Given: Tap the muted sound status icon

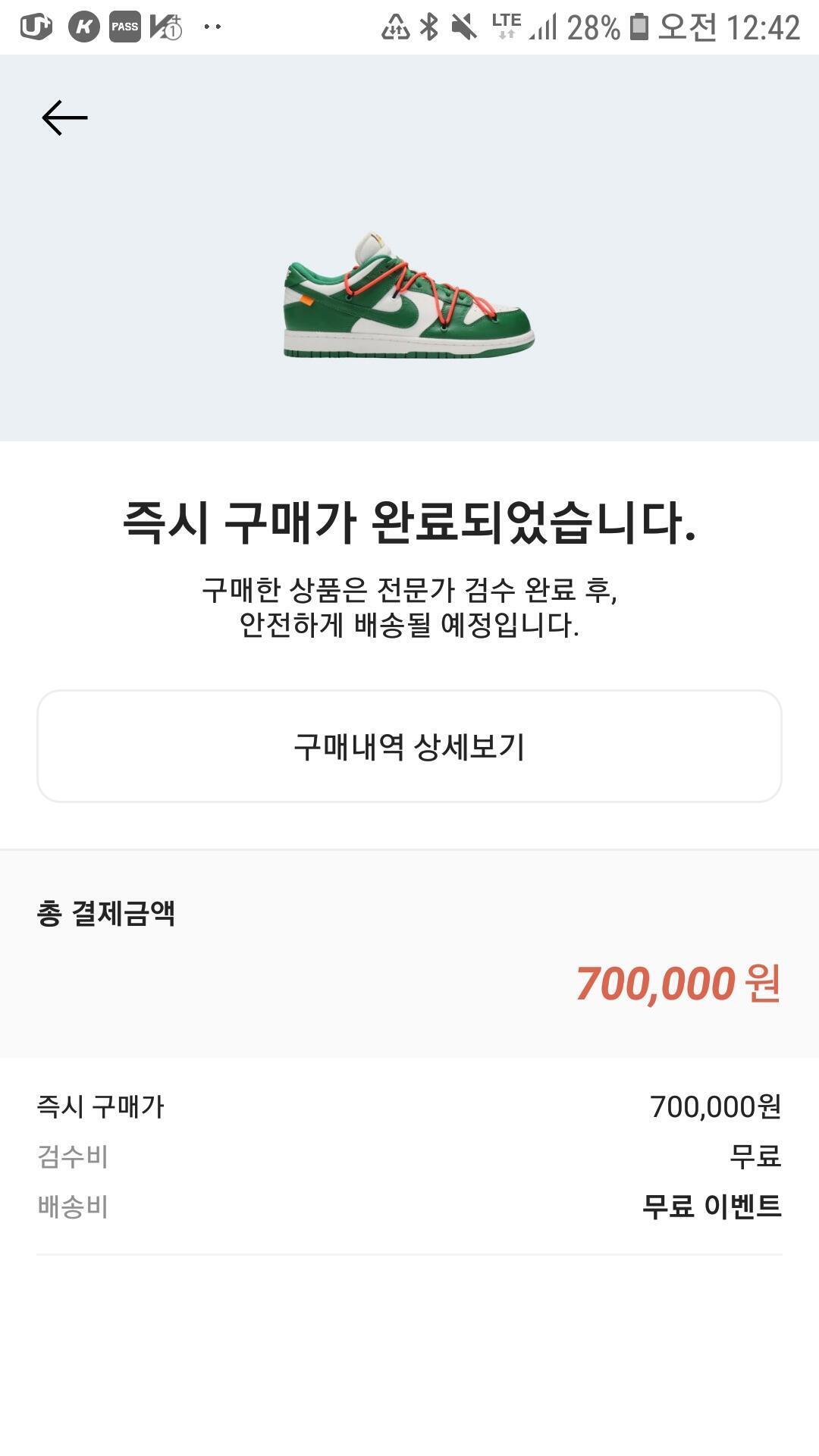Looking at the screenshot, I should point(463,27).
